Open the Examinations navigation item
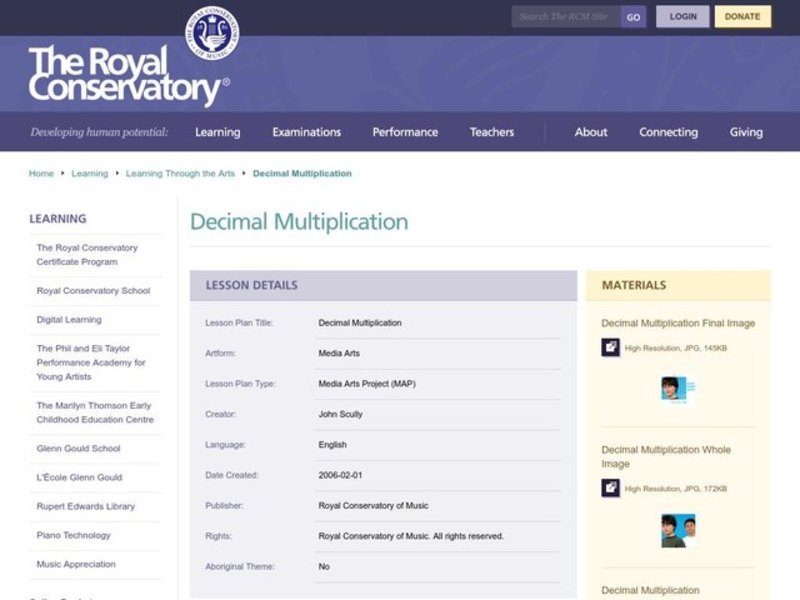 pos(307,132)
